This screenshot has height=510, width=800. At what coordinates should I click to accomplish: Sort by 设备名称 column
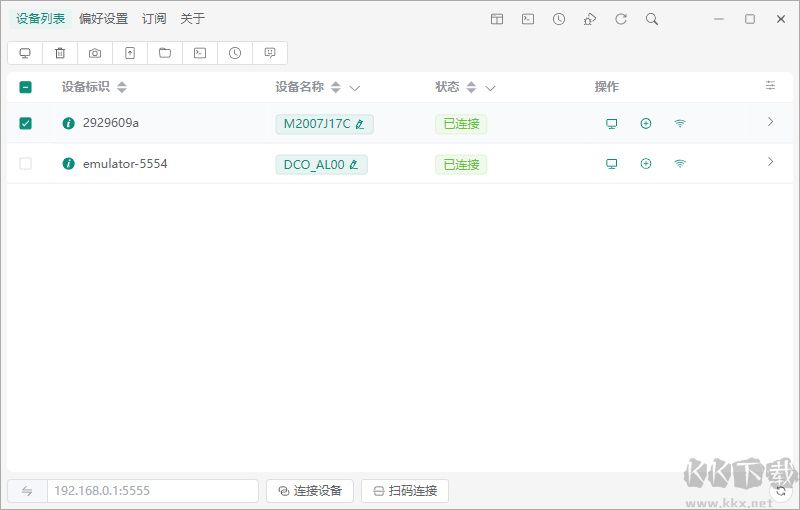[x=335, y=87]
